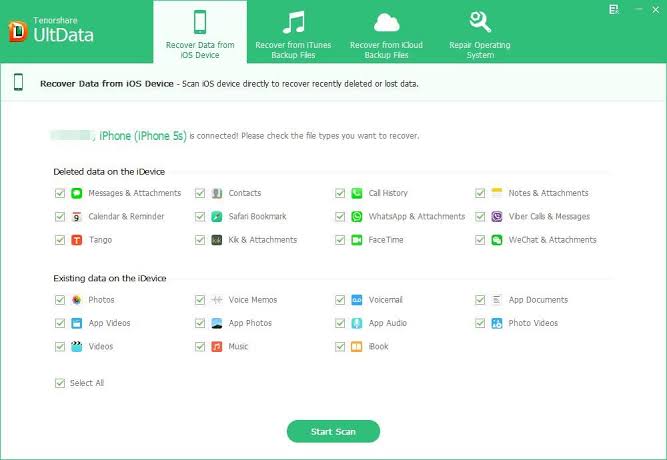The height and width of the screenshot is (460, 667).
Task: Open Recover Data from iOS Device tab
Action: click(x=200, y=32)
